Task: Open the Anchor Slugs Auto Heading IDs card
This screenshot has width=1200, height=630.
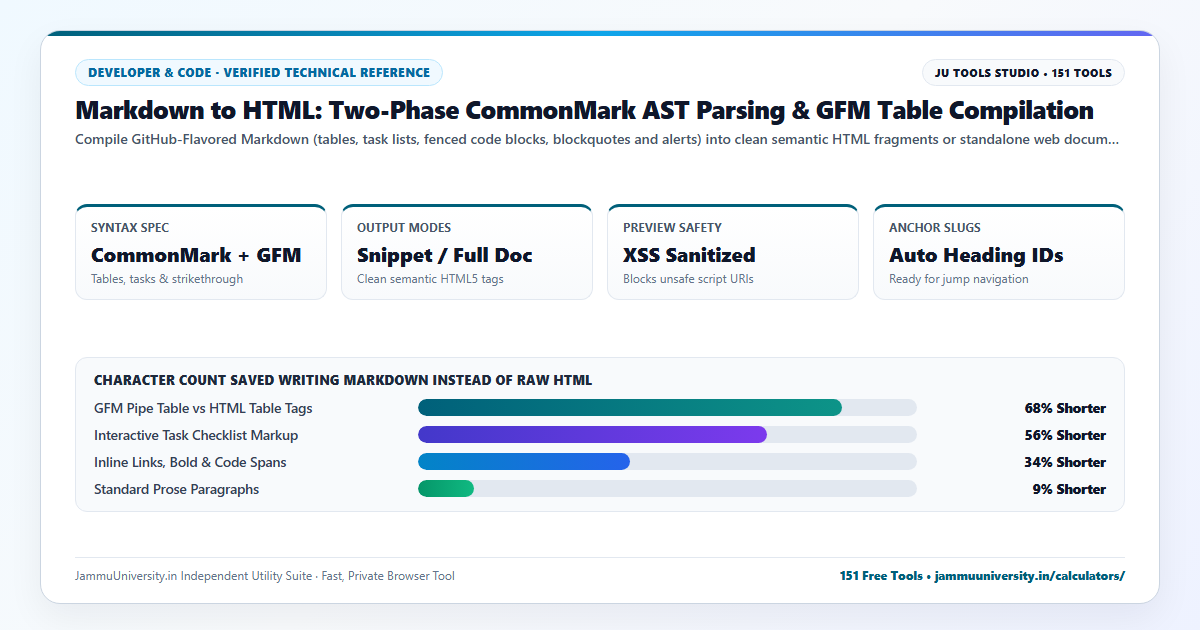Action: [x=999, y=252]
